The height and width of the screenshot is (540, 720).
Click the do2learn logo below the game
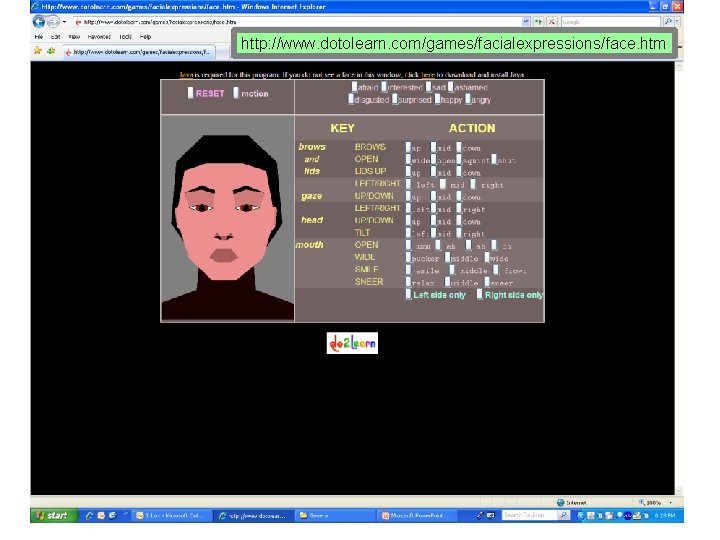[x=352, y=343]
